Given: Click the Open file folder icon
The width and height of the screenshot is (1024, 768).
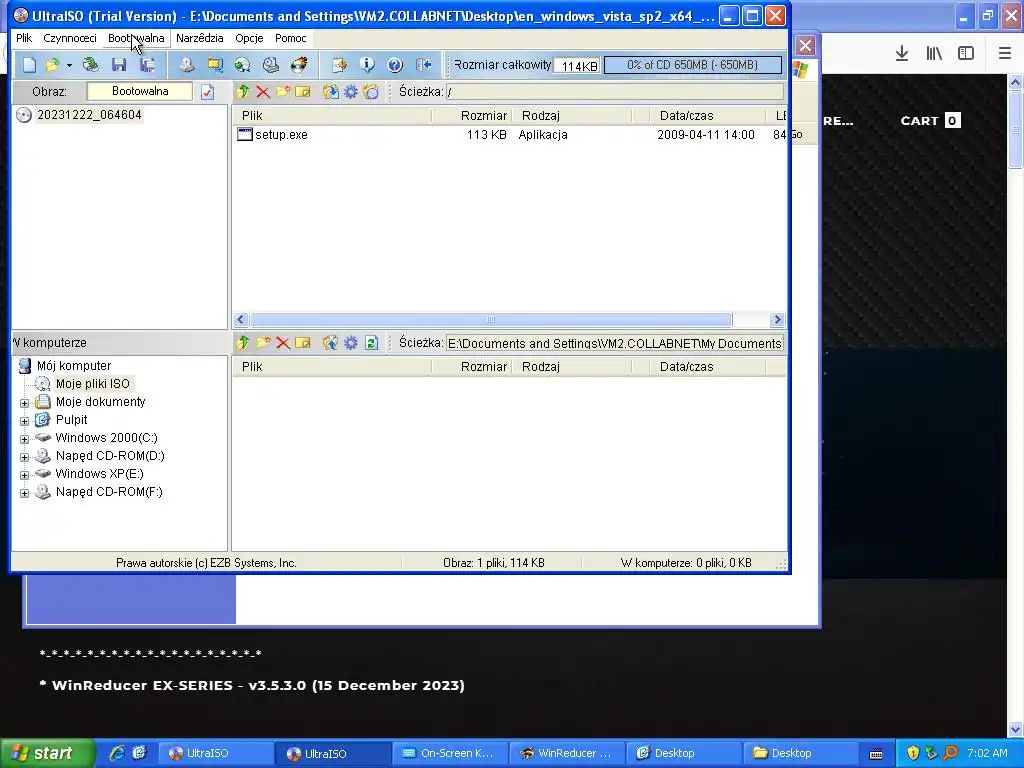Looking at the screenshot, I should [x=52, y=65].
